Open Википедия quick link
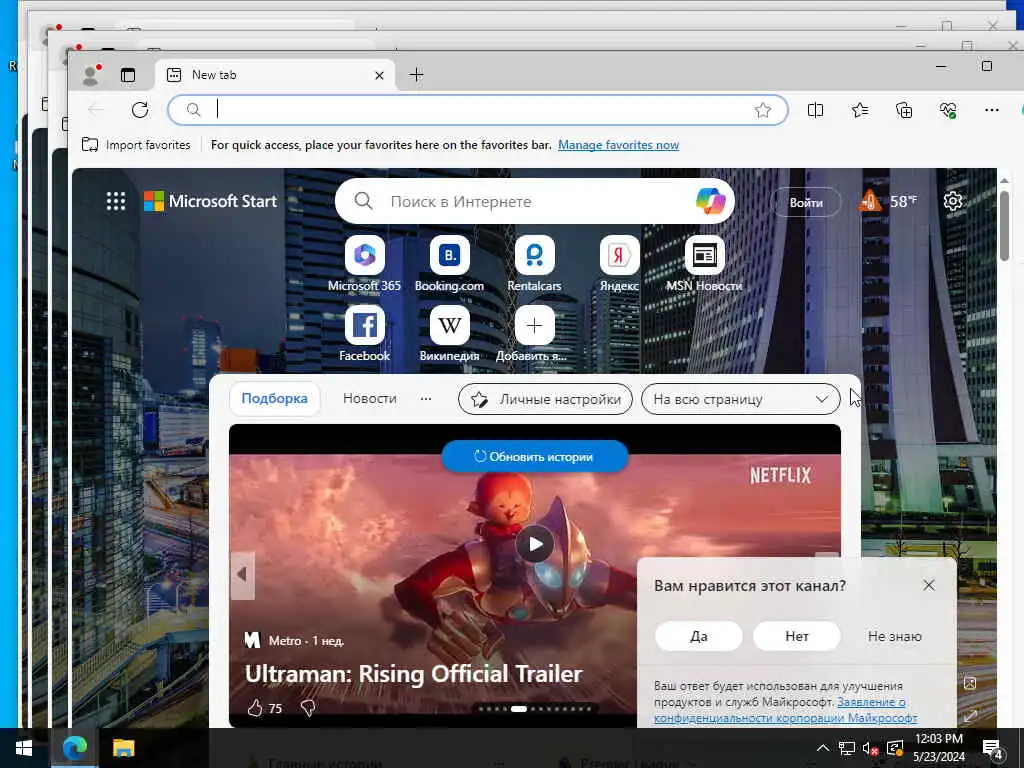Image resolution: width=1024 pixels, height=768 pixels. pyautogui.click(x=449, y=334)
